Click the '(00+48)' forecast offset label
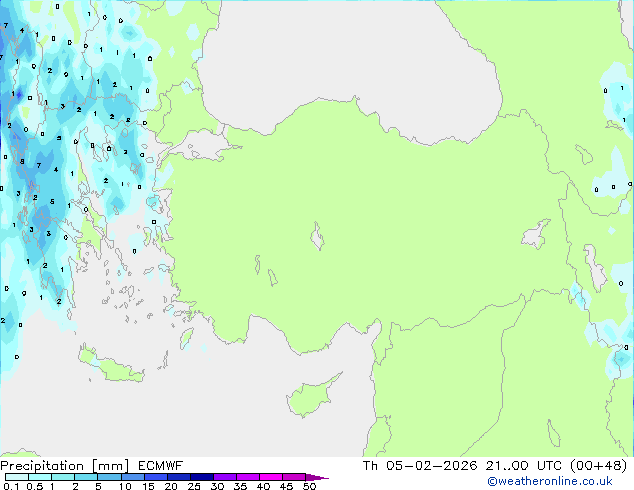The height and width of the screenshot is (490, 634). pyautogui.click(x=598, y=466)
